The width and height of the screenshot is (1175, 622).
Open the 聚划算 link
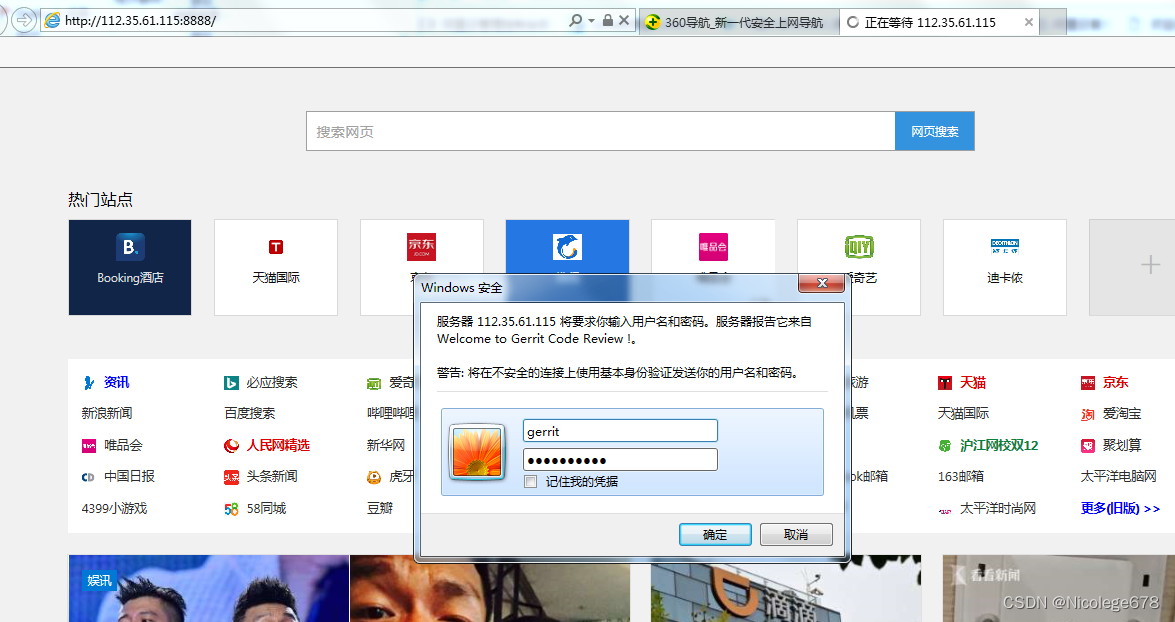1122,445
